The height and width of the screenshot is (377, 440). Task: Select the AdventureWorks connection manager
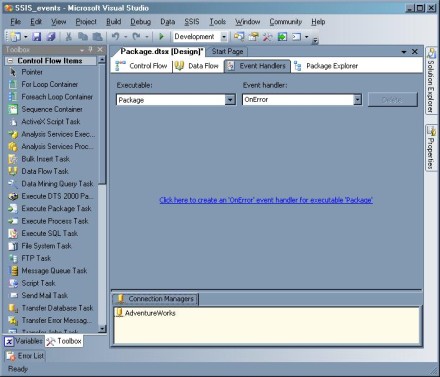[146, 313]
